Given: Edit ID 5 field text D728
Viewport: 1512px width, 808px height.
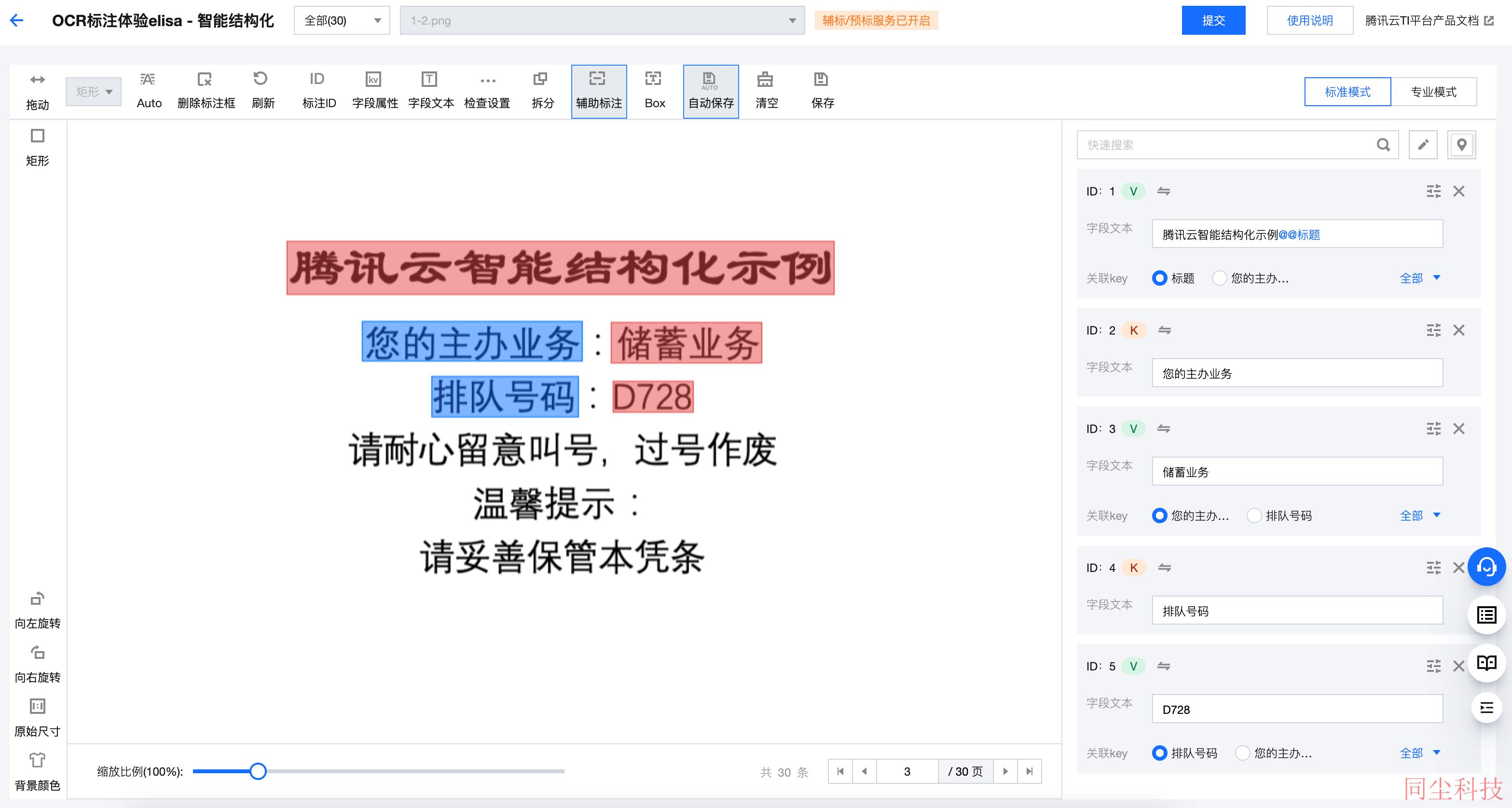Looking at the screenshot, I should point(1297,709).
